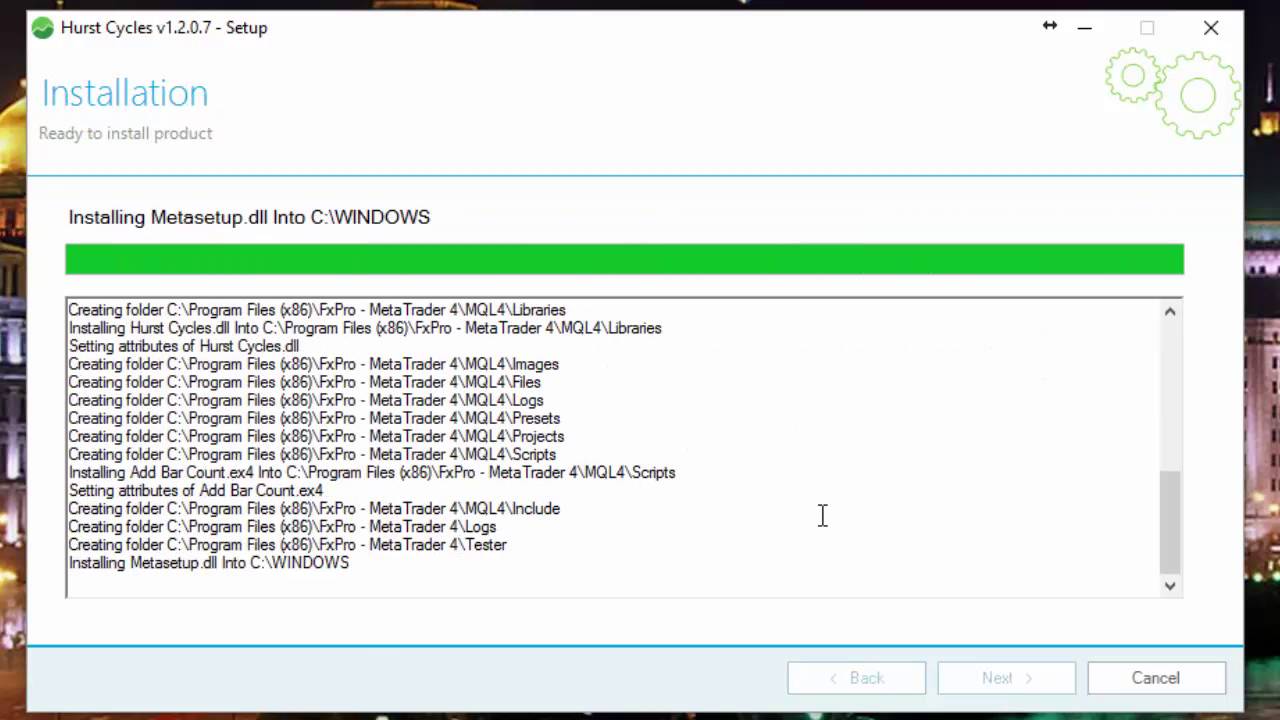
Task: Select 'Creating folder ...MQL4\Scripts' log line
Action: (312, 454)
